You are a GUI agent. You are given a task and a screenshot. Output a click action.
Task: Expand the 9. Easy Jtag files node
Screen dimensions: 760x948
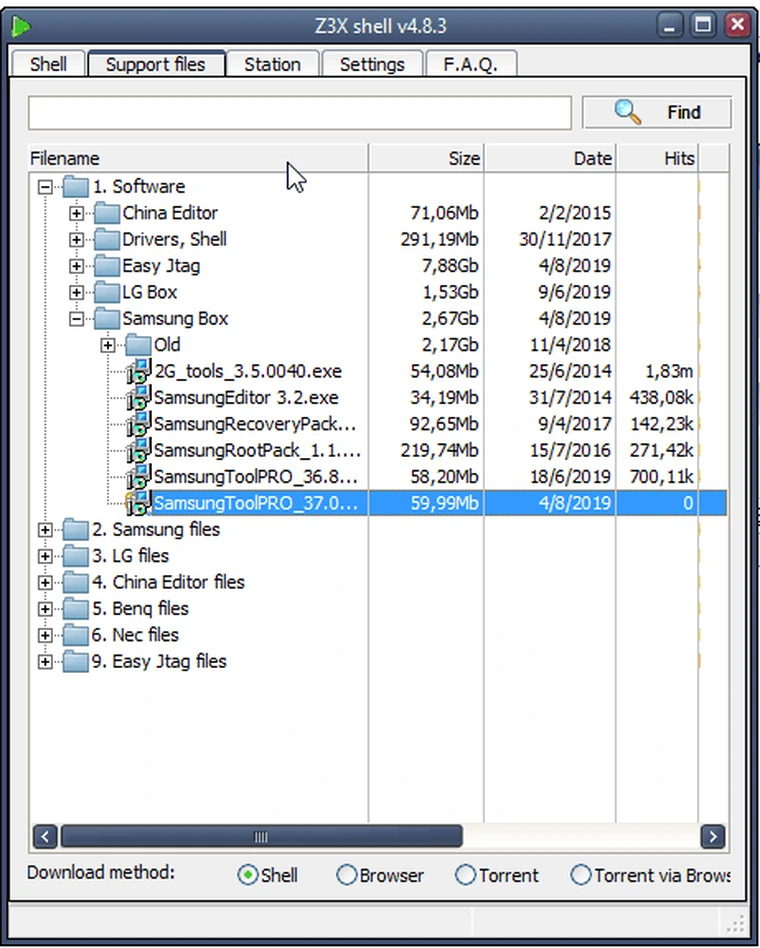[45, 662]
